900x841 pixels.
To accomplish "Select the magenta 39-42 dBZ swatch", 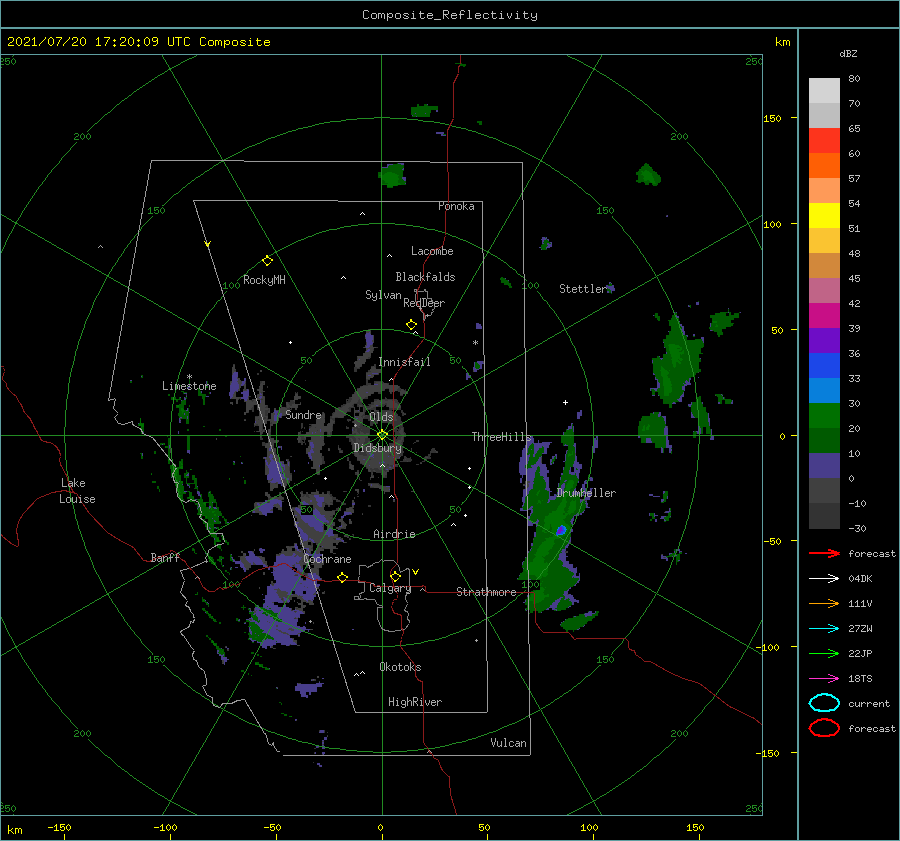I will [824, 316].
